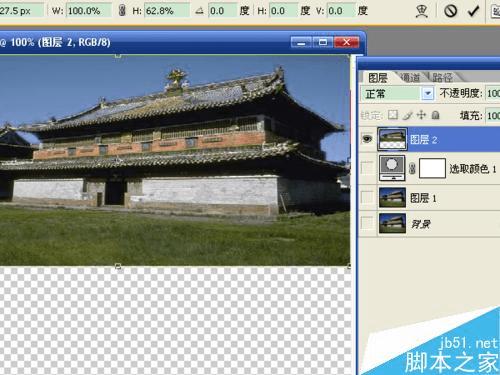Click the document title 图层 2, RGB/8
Screen dimensions: 500x375
74,42
